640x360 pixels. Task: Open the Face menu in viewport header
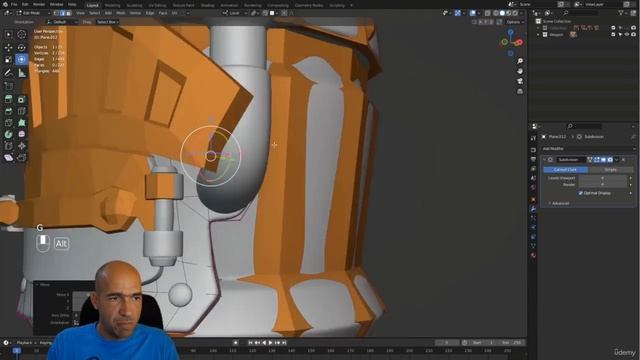pyautogui.click(x=163, y=13)
